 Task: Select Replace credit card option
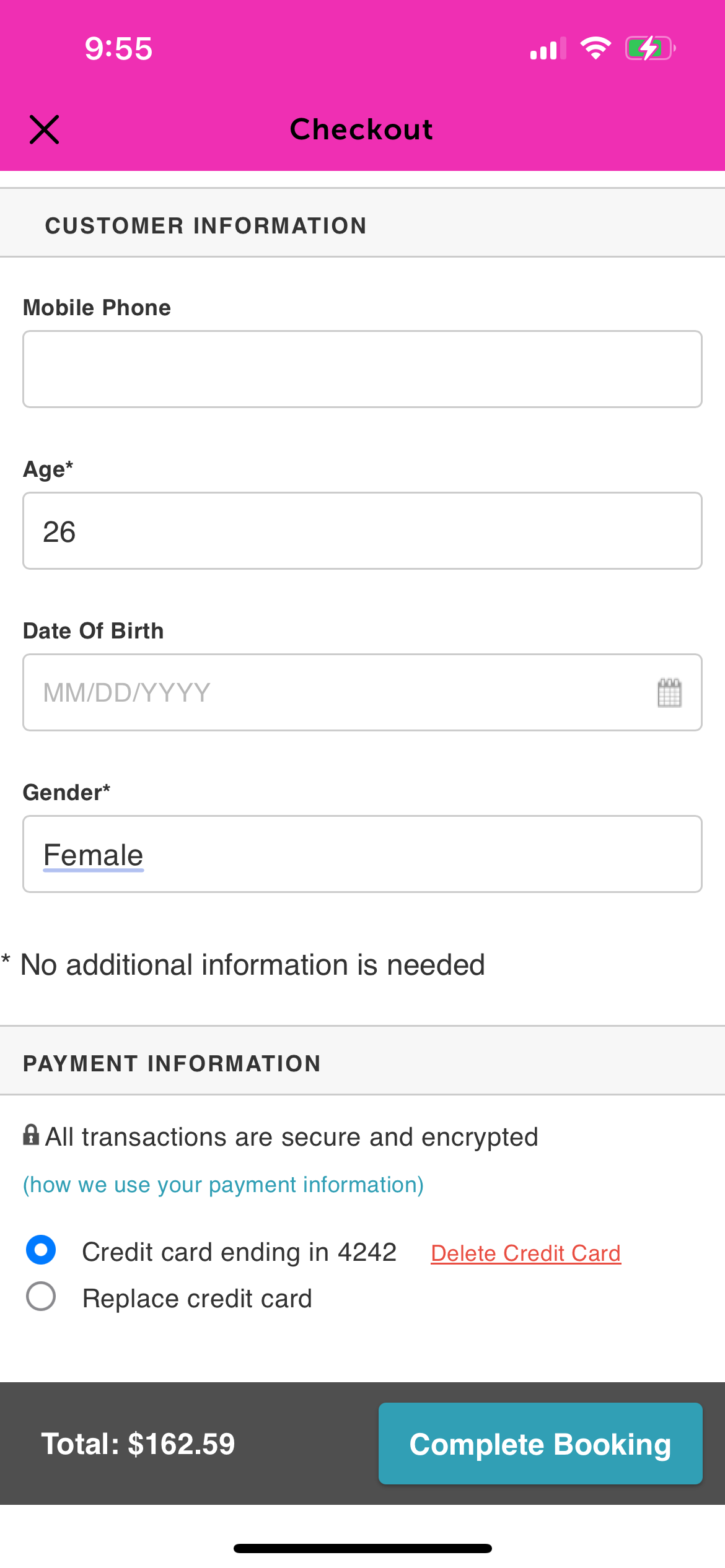tap(41, 1296)
